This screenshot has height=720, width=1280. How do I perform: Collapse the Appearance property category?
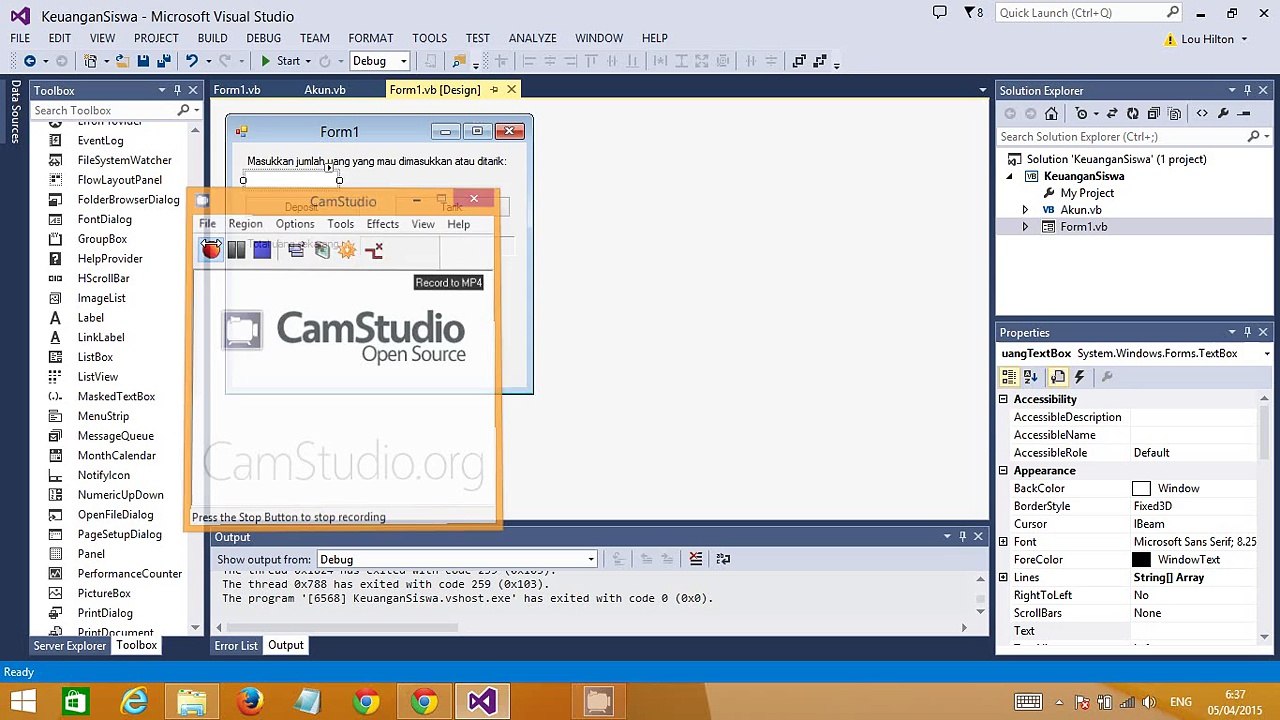click(x=1003, y=470)
